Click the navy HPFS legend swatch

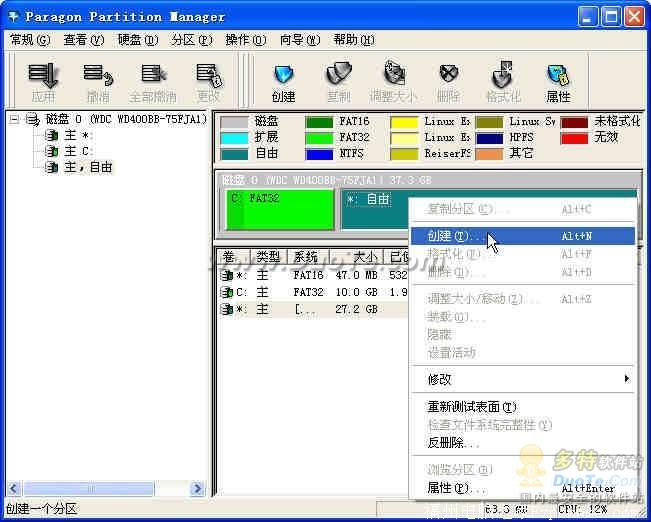click(x=489, y=138)
